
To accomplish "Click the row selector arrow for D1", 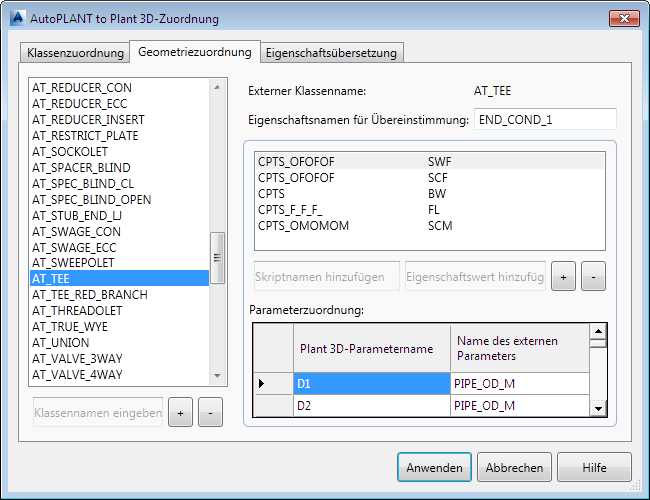I will (x=273, y=383).
